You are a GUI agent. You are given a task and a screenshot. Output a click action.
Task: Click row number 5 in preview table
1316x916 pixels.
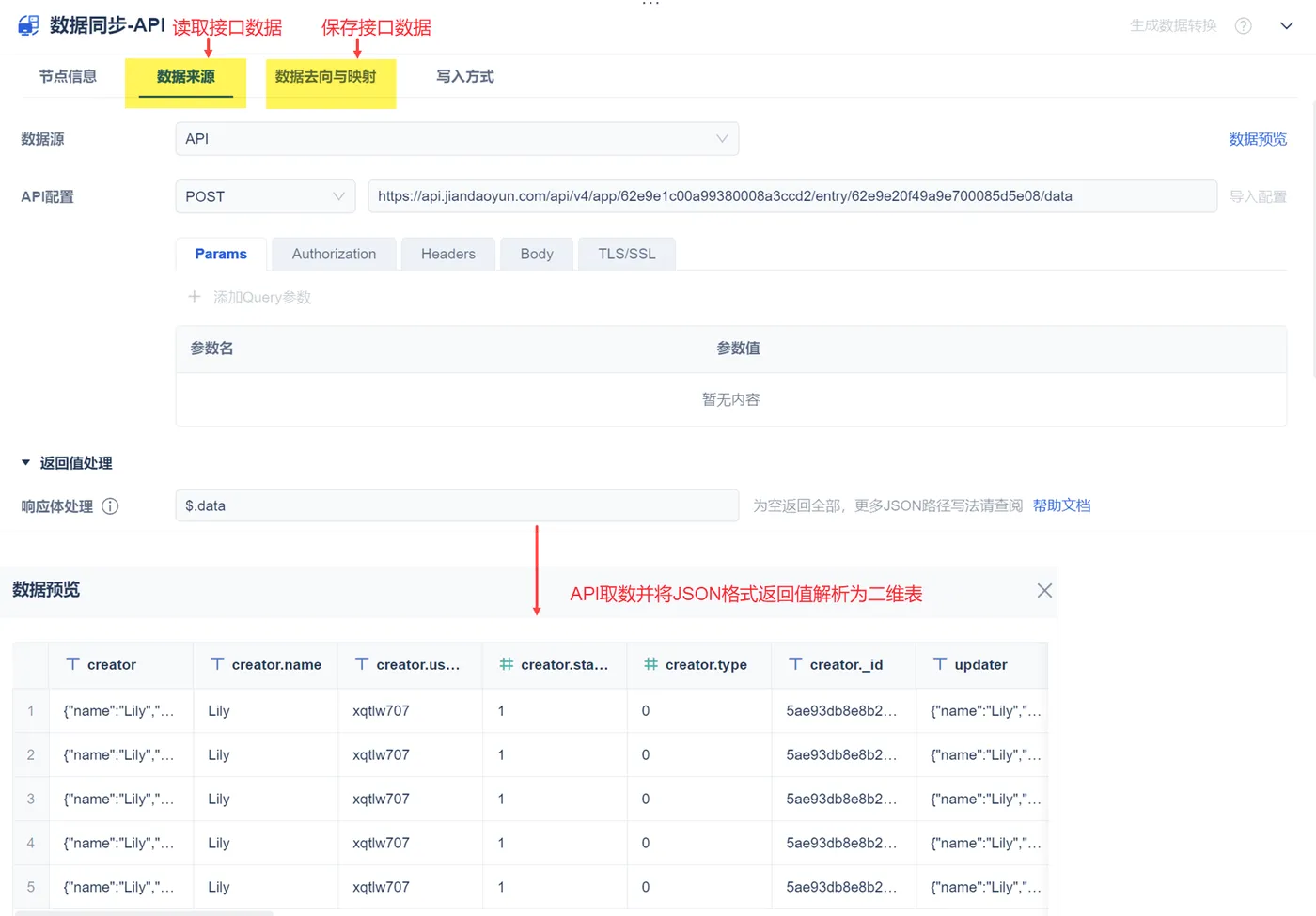tap(31, 888)
